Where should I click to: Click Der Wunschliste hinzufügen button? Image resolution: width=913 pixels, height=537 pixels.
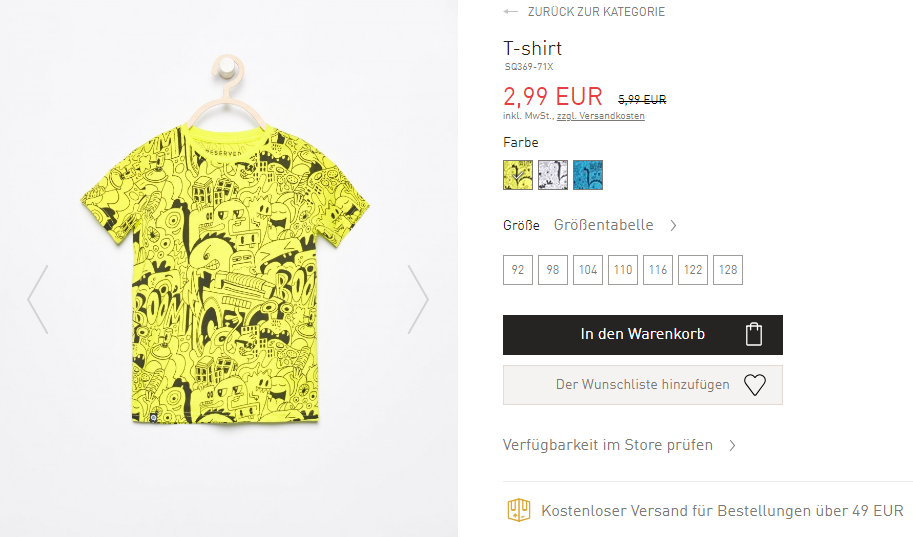point(643,385)
